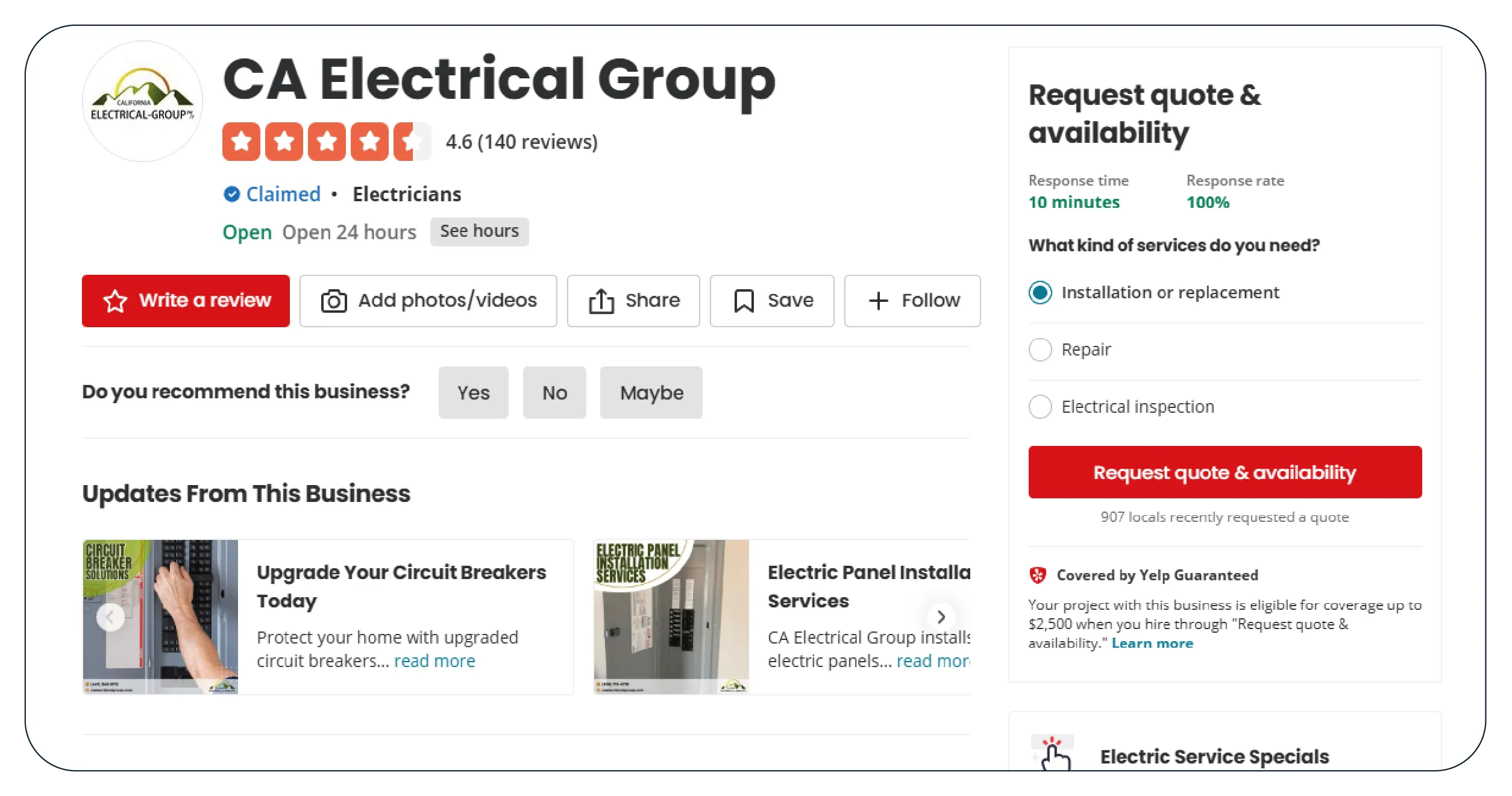Screen dimensions: 1512x796
Task: Answer Yes to recommending this business
Action: coord(473,393)
